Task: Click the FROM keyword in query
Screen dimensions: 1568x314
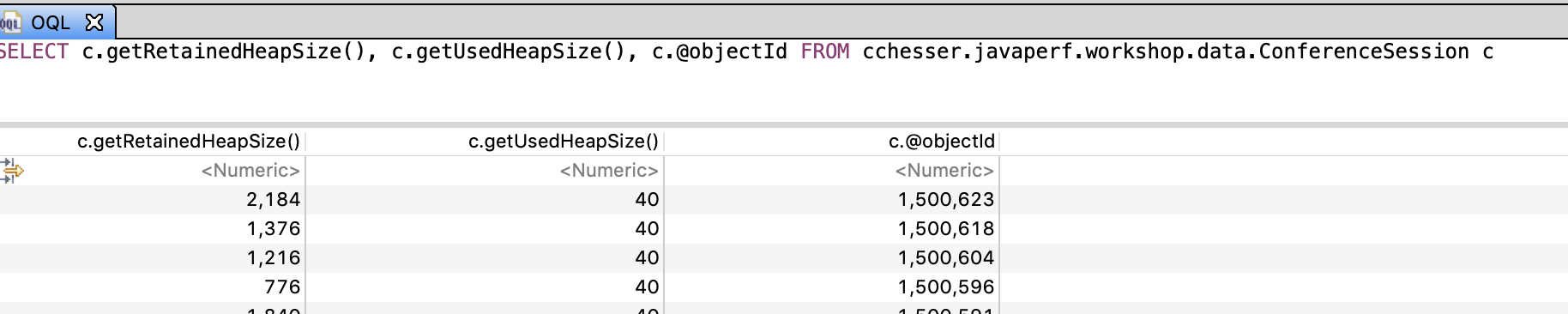Action: pos(825,51)
